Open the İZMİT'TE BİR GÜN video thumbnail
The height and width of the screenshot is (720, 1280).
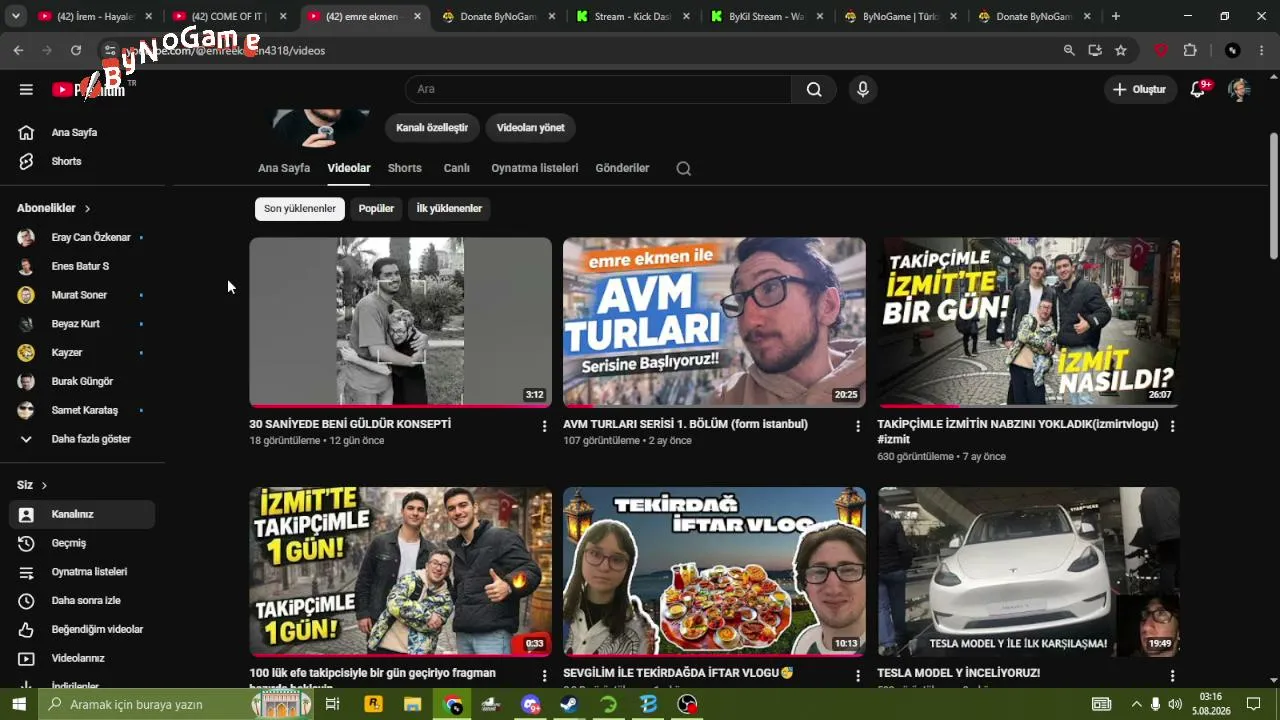(x=1029, y=322)
